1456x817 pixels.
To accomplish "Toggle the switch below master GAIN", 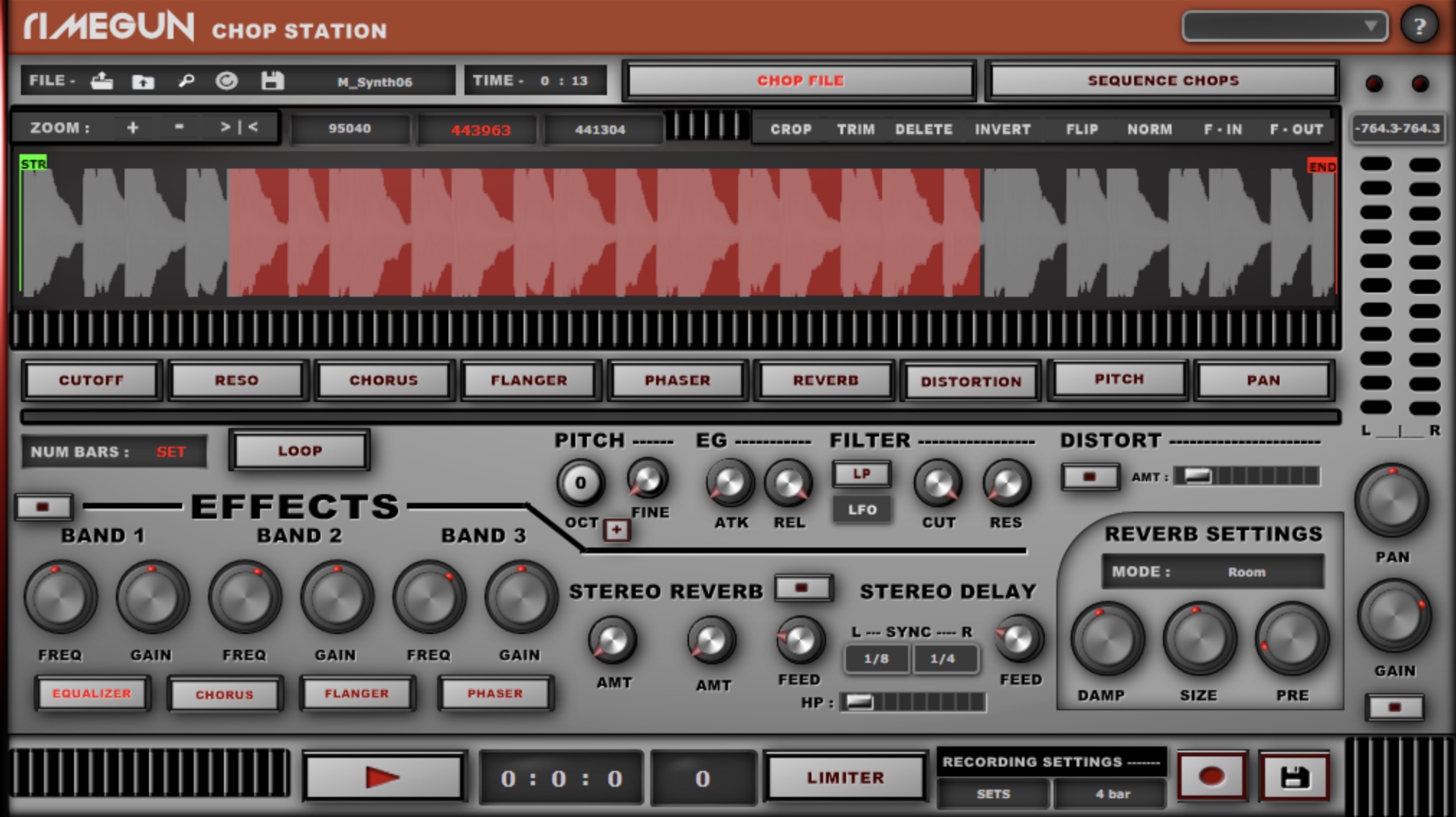I will pos(1395,707).
